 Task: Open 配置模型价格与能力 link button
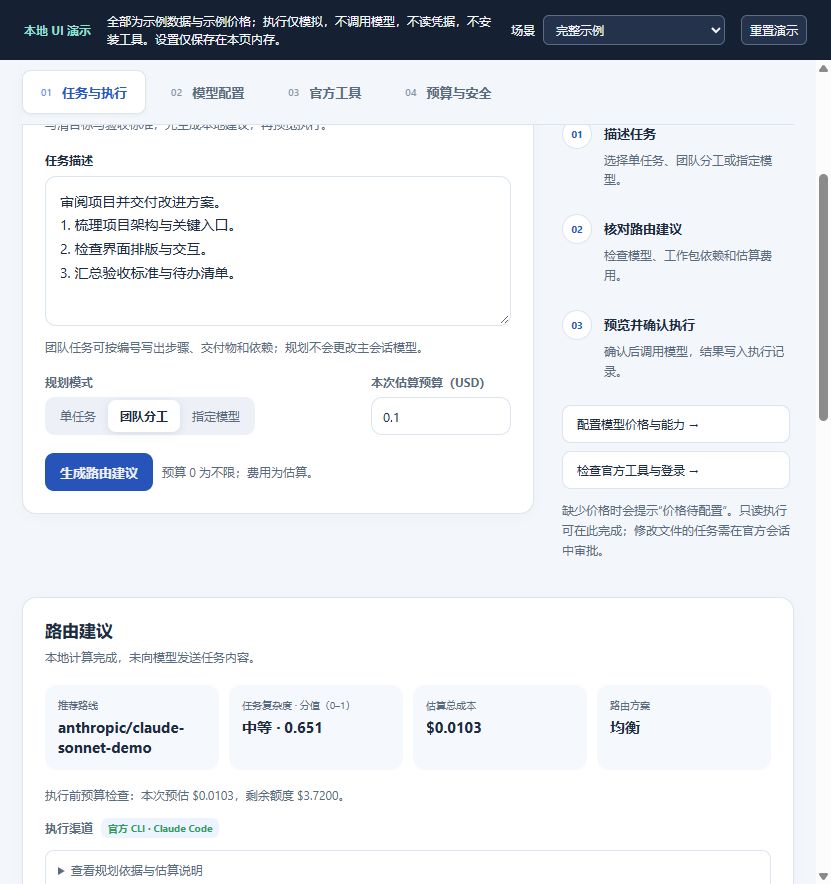675,424
